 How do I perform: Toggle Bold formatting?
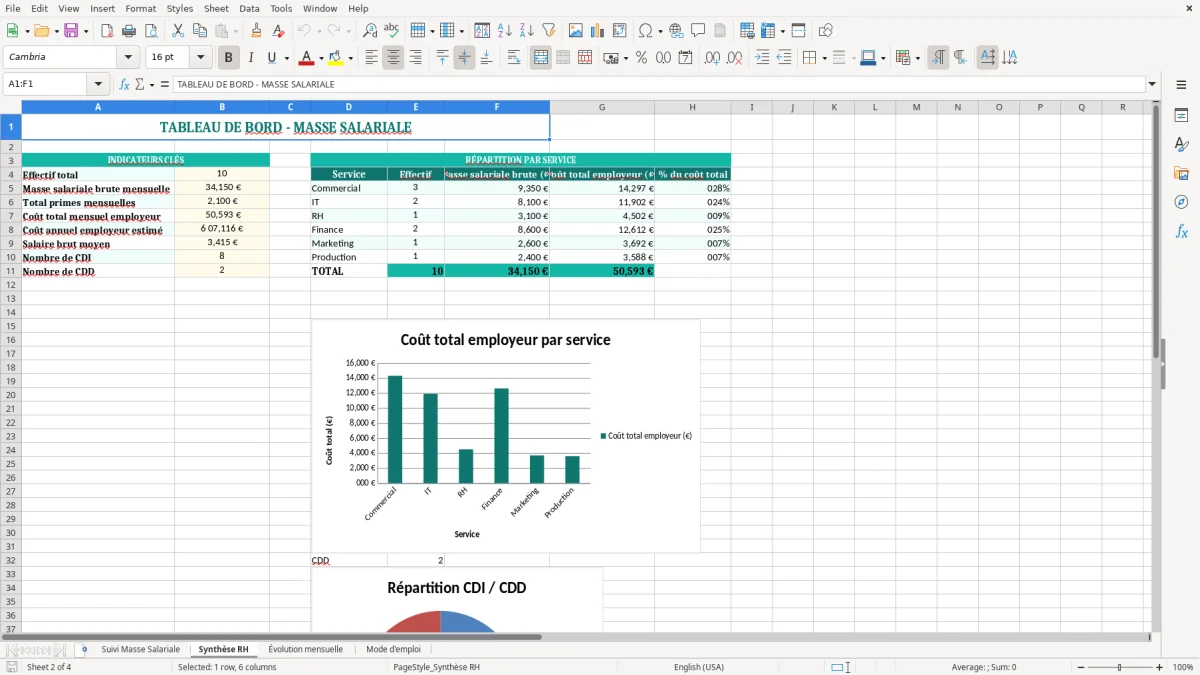[229, 58]
